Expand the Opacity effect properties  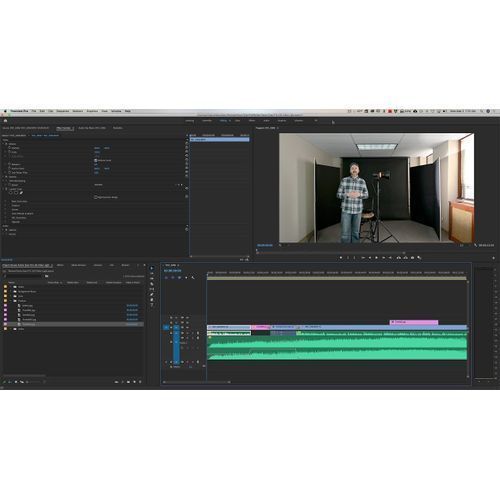click(4, 177)
